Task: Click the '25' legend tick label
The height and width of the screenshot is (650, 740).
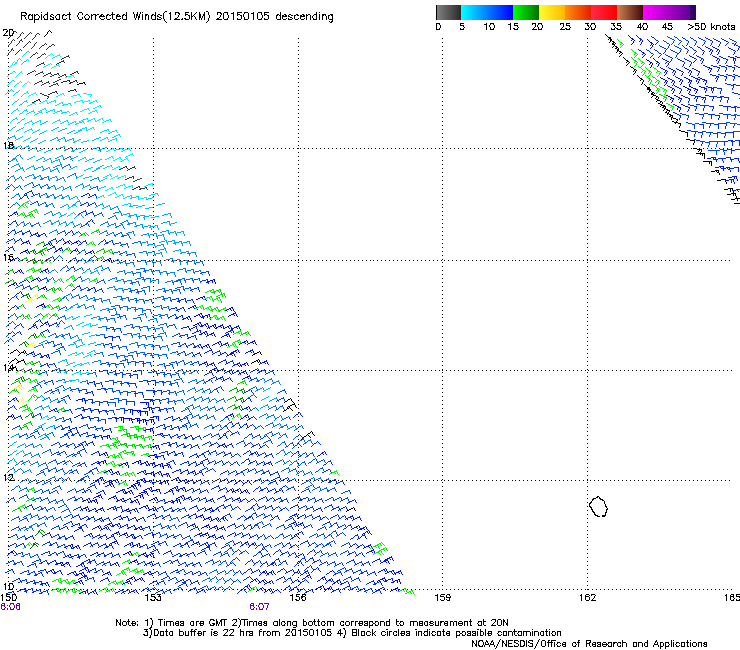Action: (565, 27)
